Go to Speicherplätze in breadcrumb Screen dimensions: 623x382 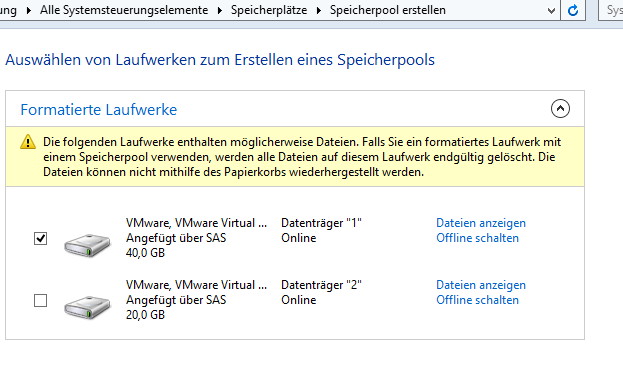click(x=269, y=10)
